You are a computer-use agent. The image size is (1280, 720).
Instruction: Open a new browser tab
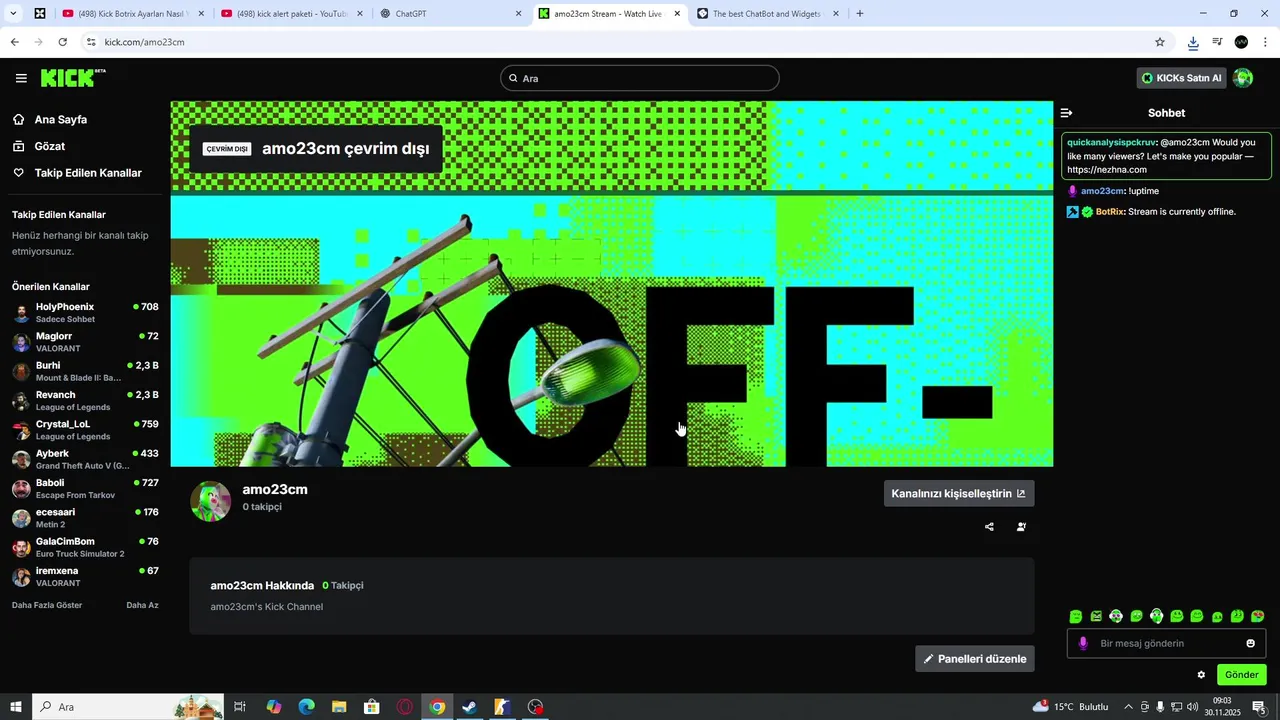860,14
